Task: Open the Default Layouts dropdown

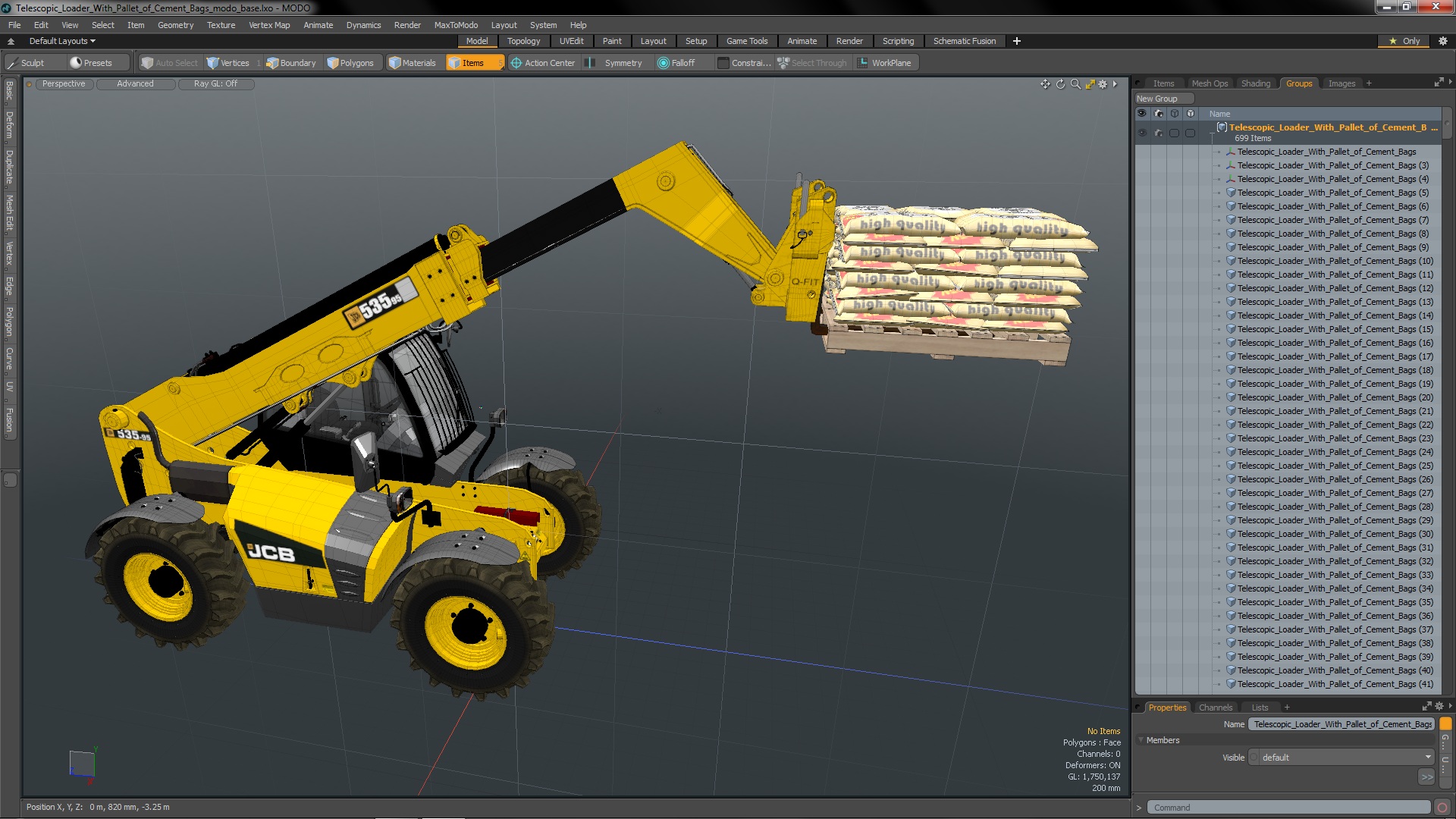Action: (x=62, y=41)
